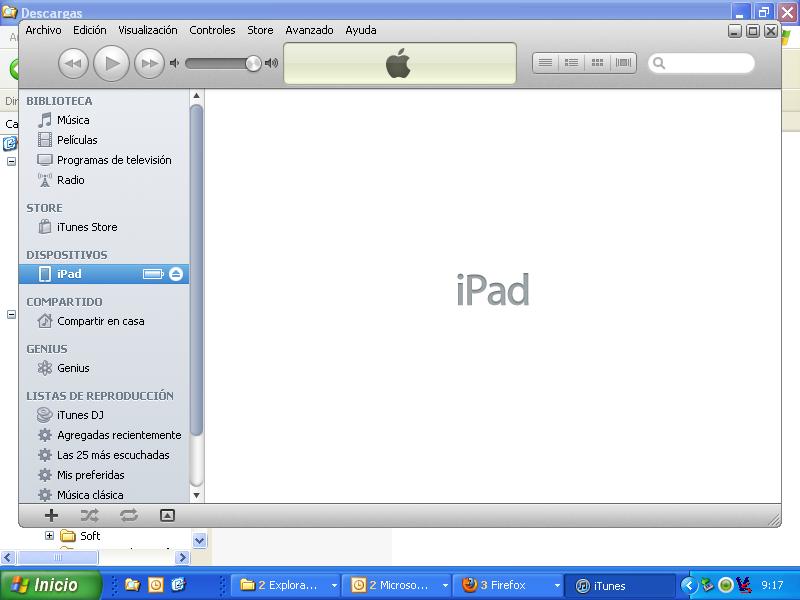Open the Inicio start menu
This screenshot has height=600, width=800.
click(x=50, y=585)
